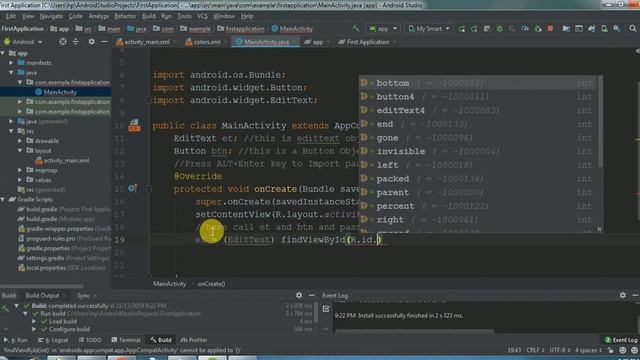Click the autocomplete popup scrollbar
The image size is (640, 360).
(x=600, y=122)
